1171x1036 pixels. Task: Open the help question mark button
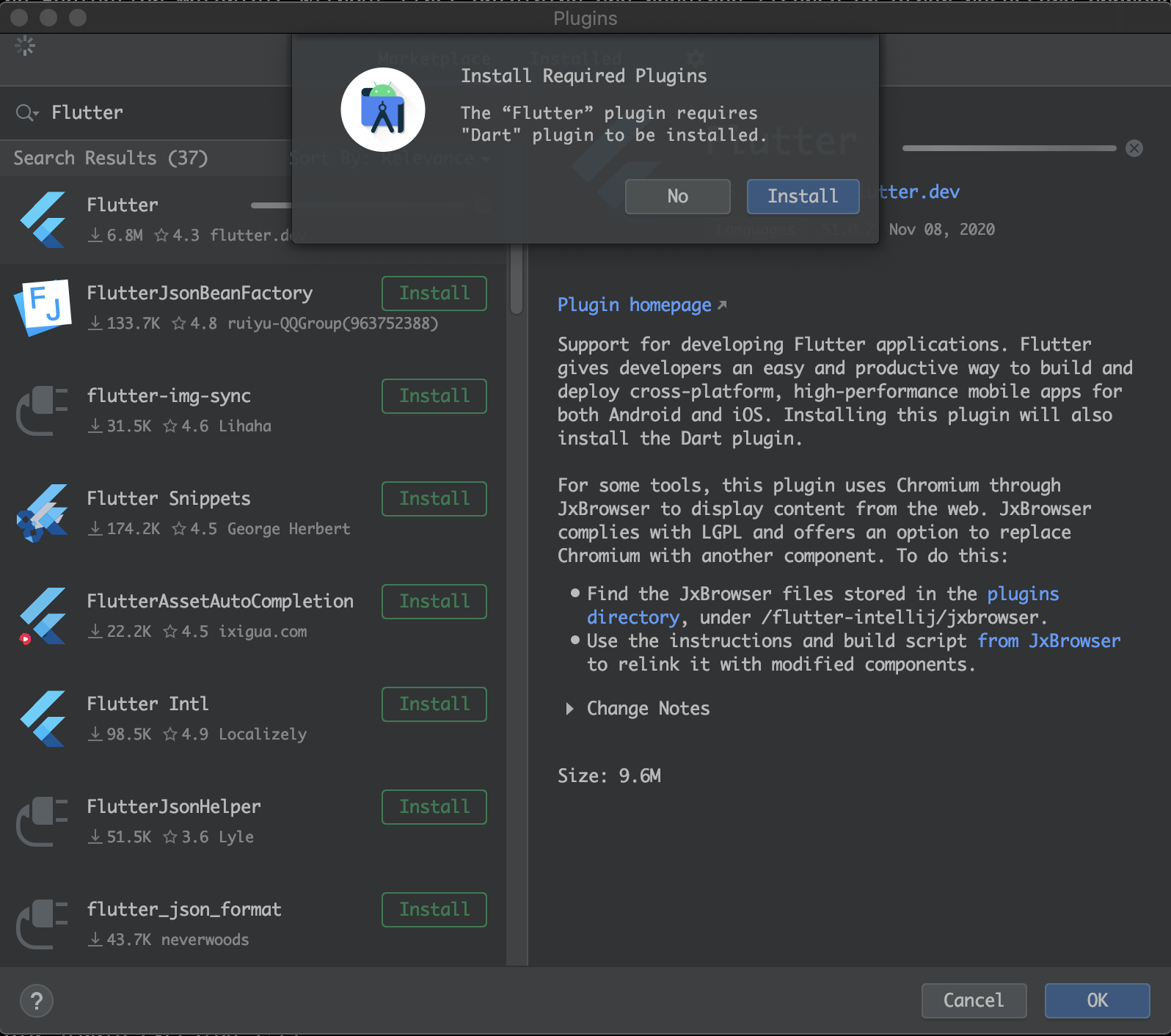tap(37, 1001)
